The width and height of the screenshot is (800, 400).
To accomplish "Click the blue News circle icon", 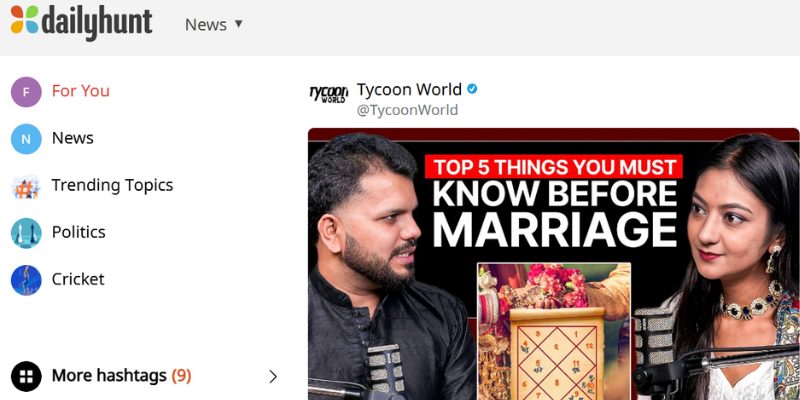I will [x=26, y=139].
